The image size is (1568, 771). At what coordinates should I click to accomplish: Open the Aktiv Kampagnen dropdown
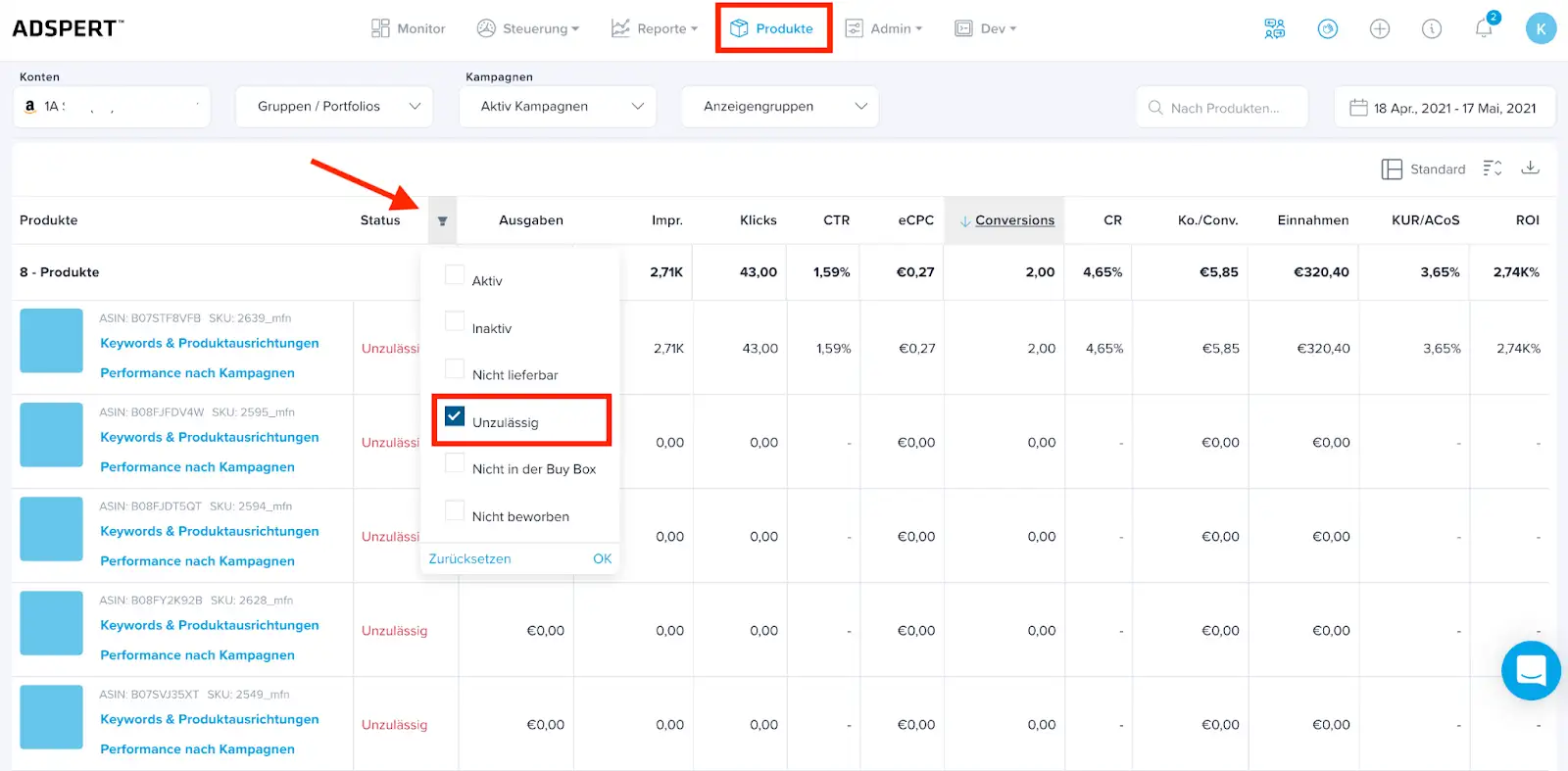coord(558,107)
